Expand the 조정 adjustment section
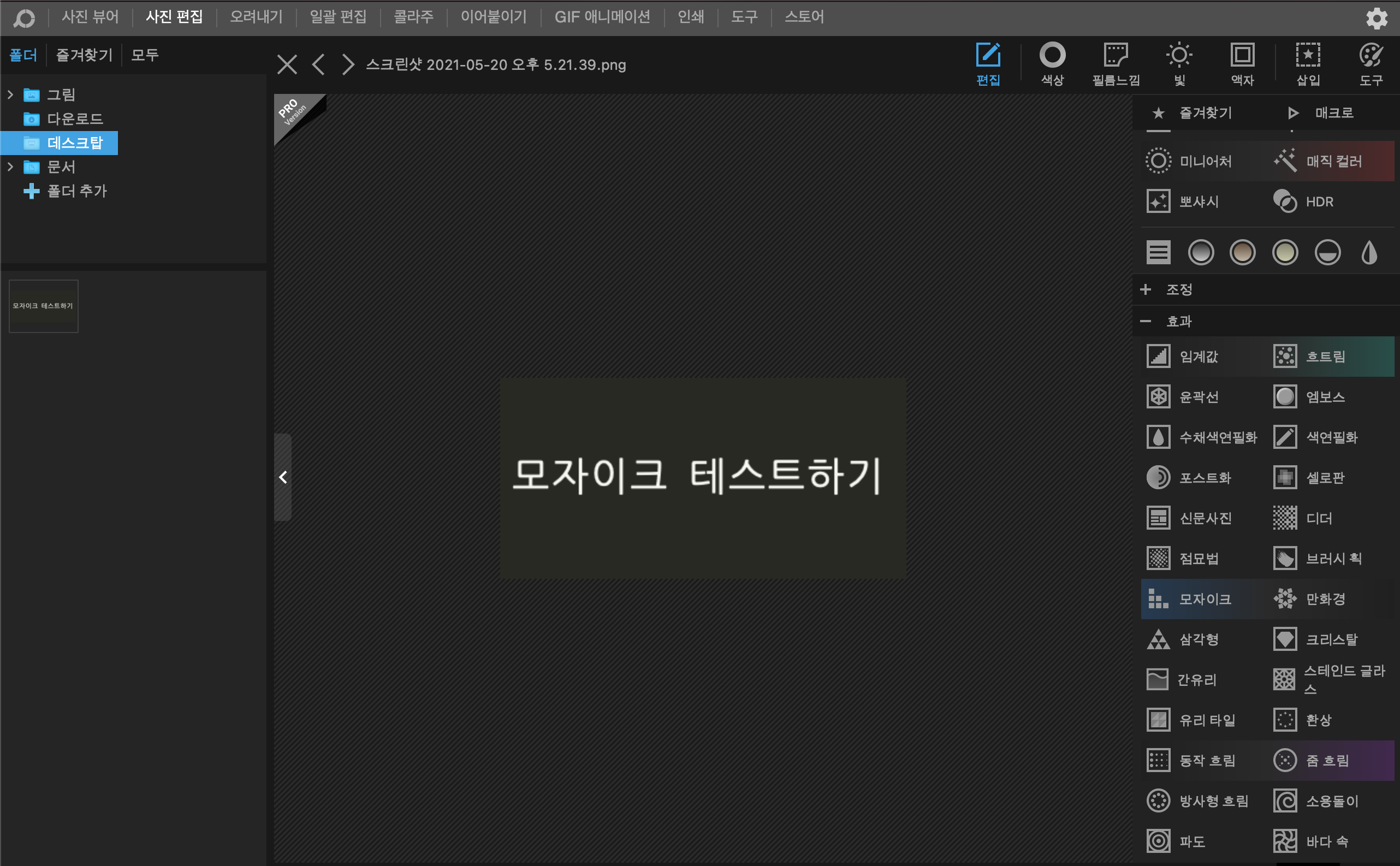 [1145, 289]
